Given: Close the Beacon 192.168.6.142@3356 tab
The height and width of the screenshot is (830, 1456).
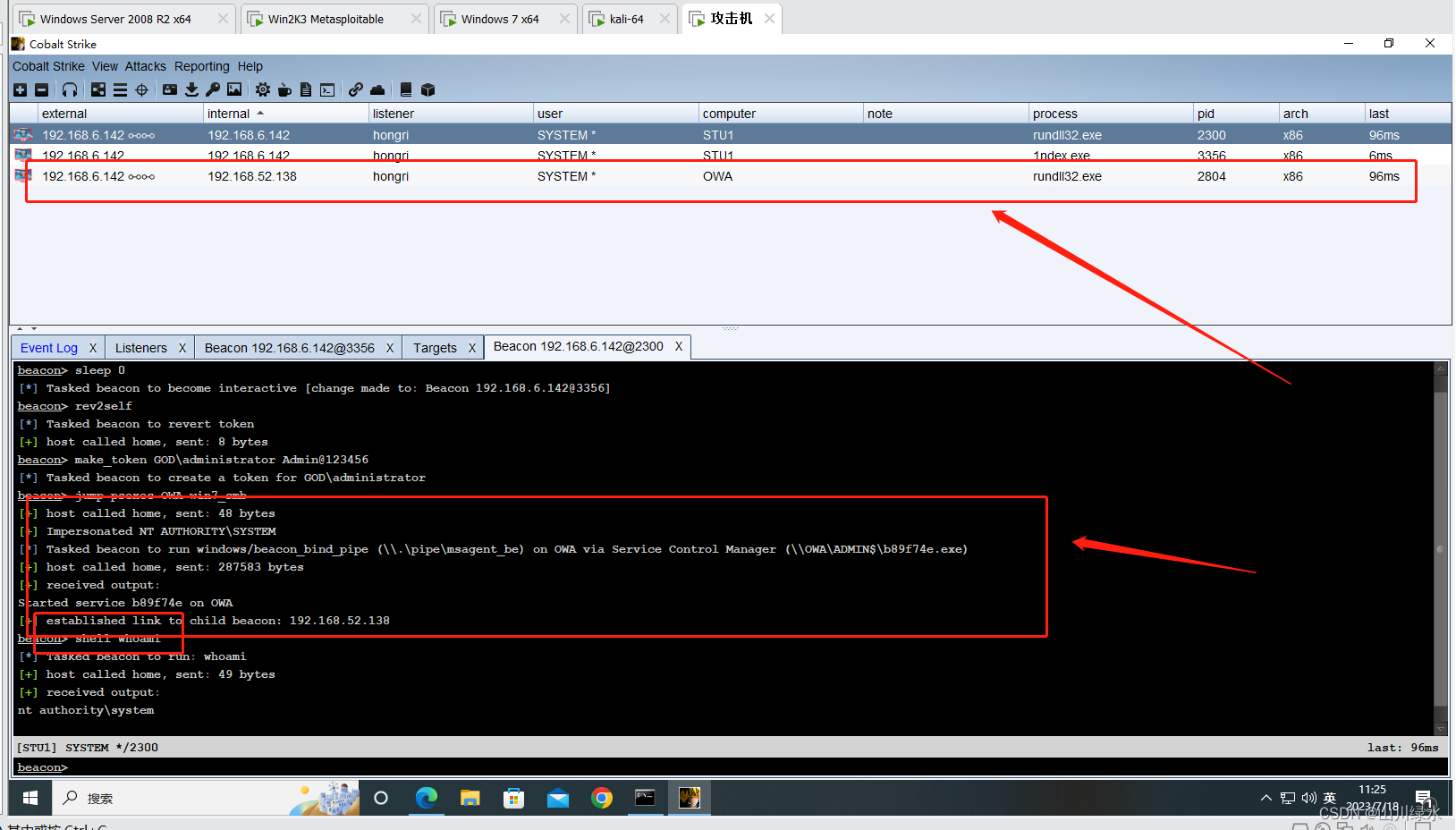Looking at the screenshot, I should (x=390, y=348).
